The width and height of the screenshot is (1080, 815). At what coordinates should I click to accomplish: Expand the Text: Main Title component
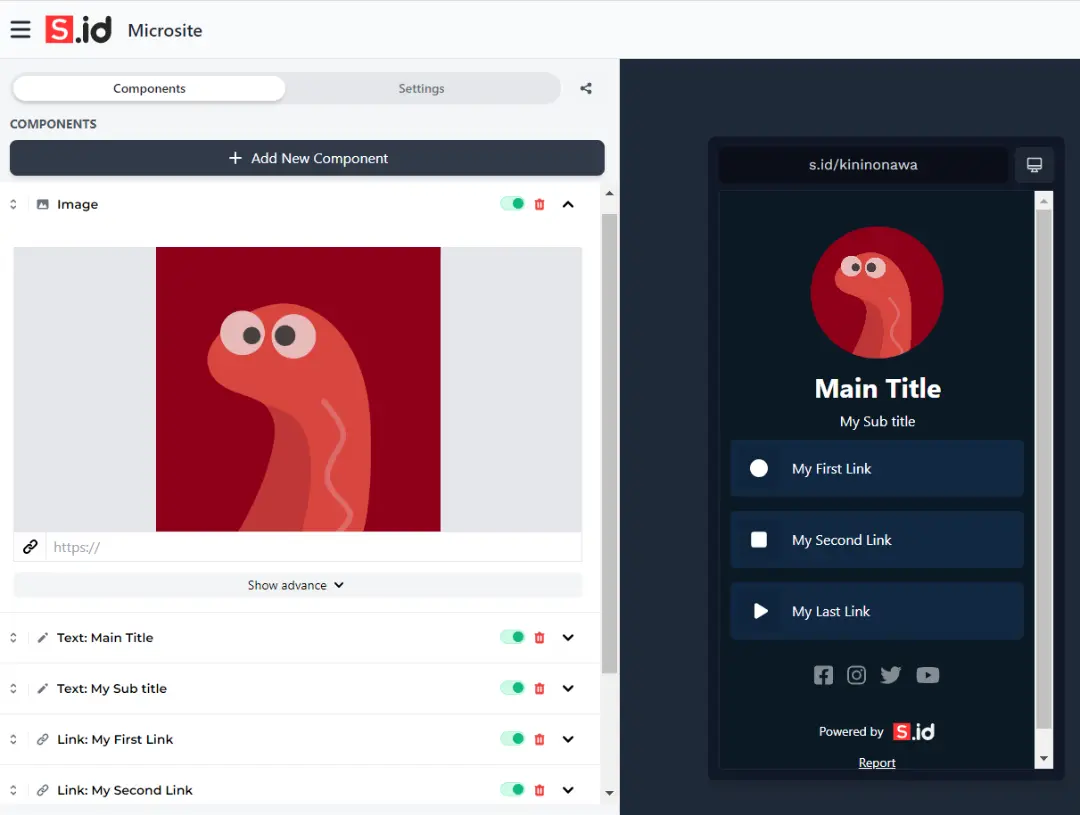(x=568, y=638)
